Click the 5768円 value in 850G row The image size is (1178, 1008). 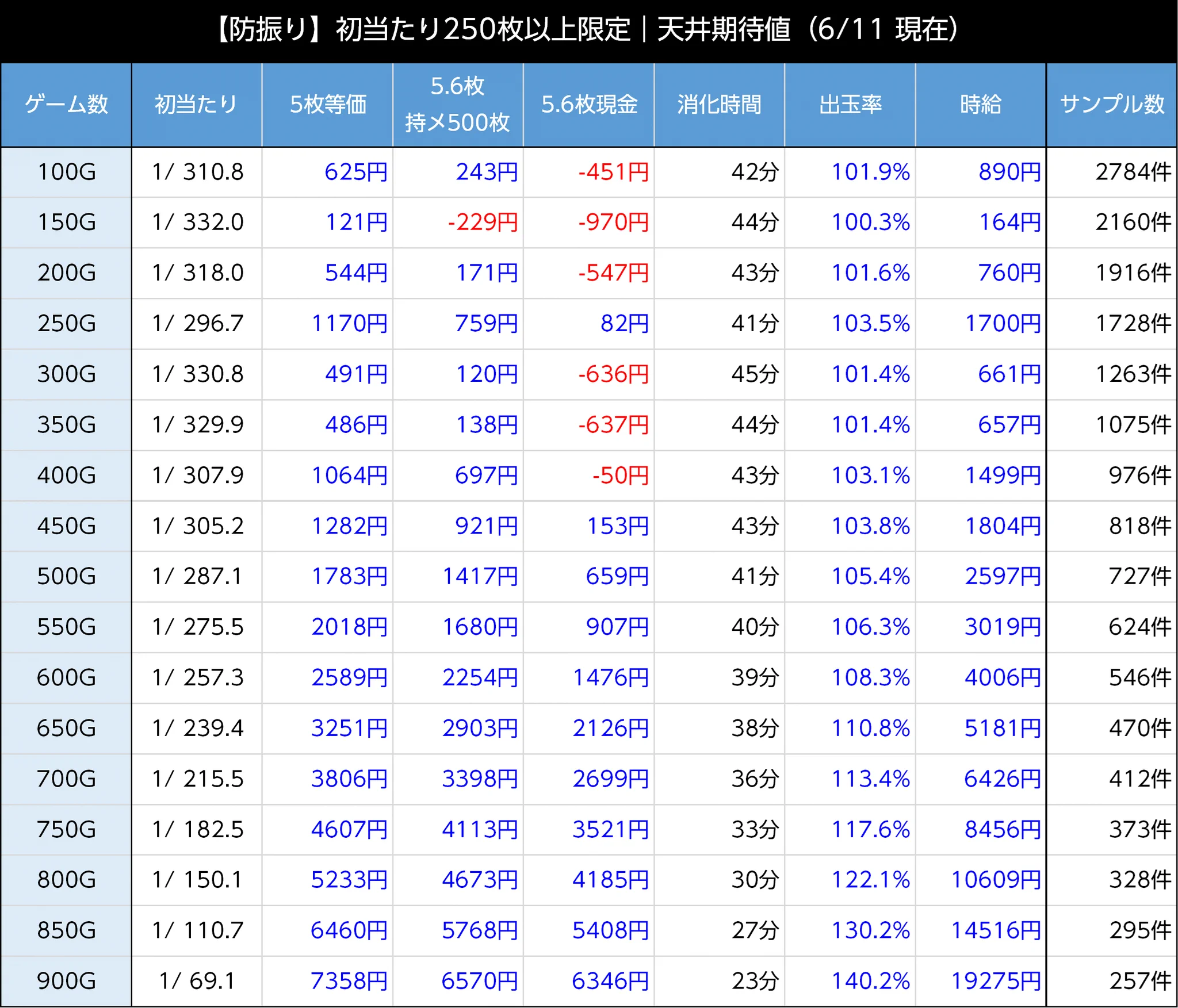pyautogui.click(x=480, y=930)
